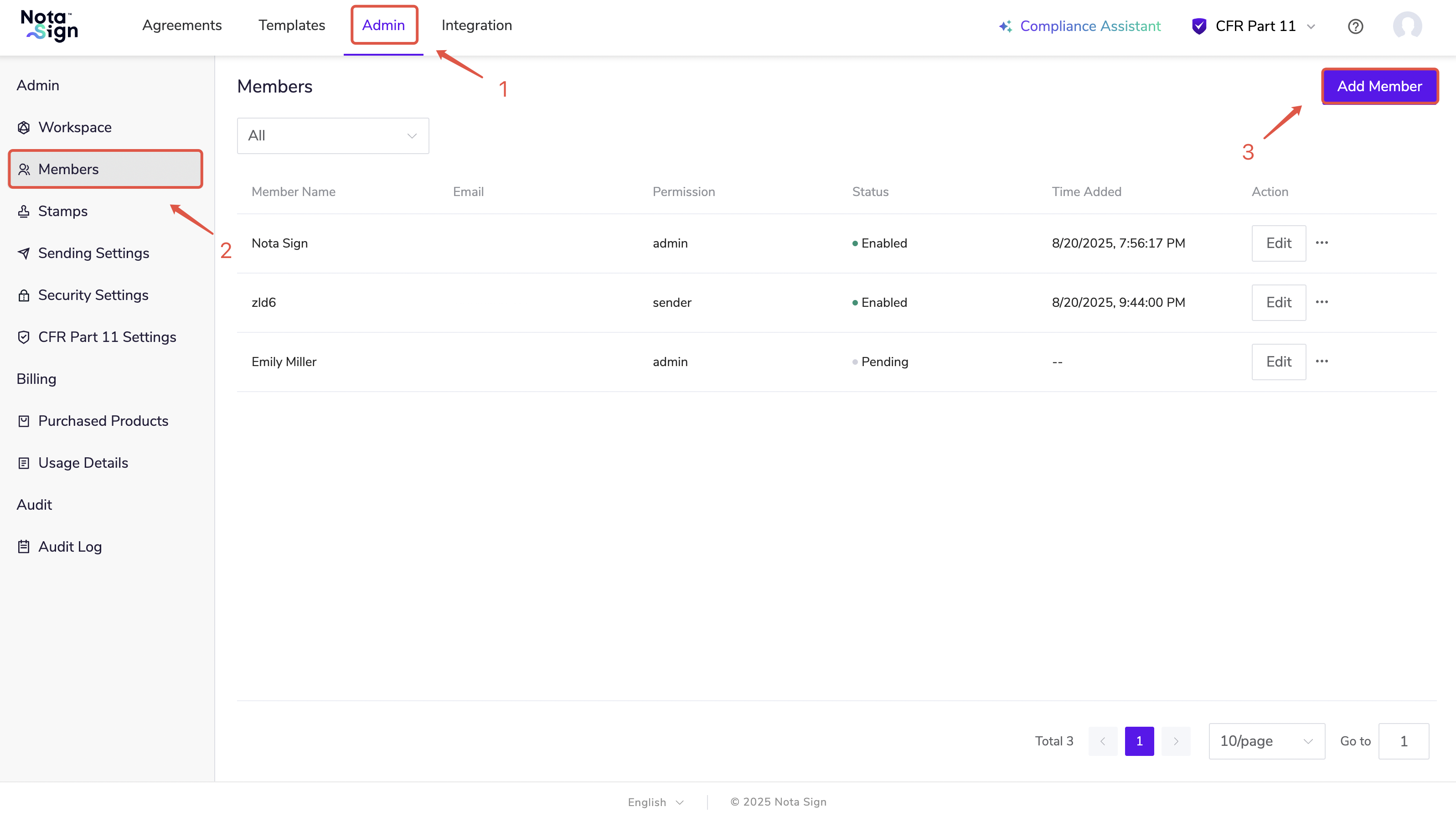Open more options for zld6 member
Screen dimensions: 1456x817
point(1322,302)
